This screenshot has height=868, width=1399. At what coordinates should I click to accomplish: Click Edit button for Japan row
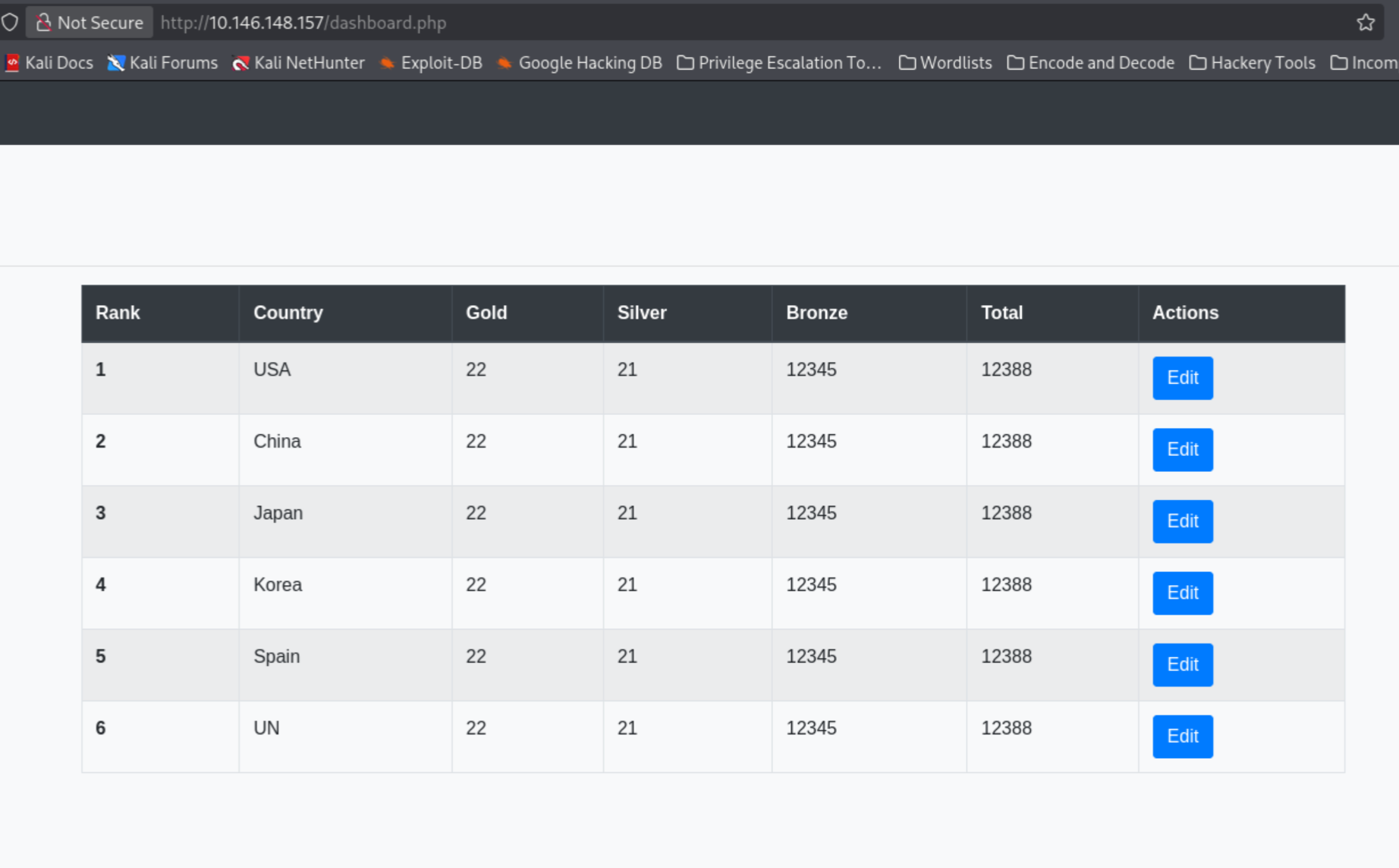point(1182,521)
